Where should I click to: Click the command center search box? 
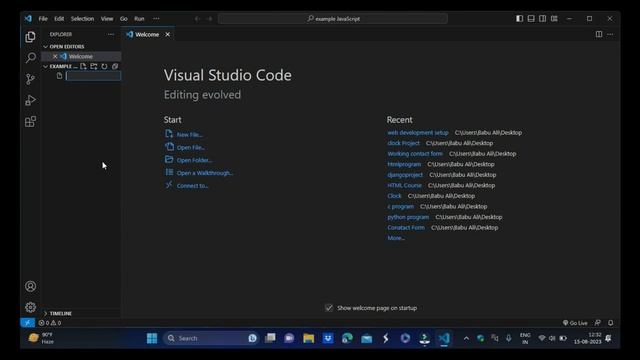point(333,19)
